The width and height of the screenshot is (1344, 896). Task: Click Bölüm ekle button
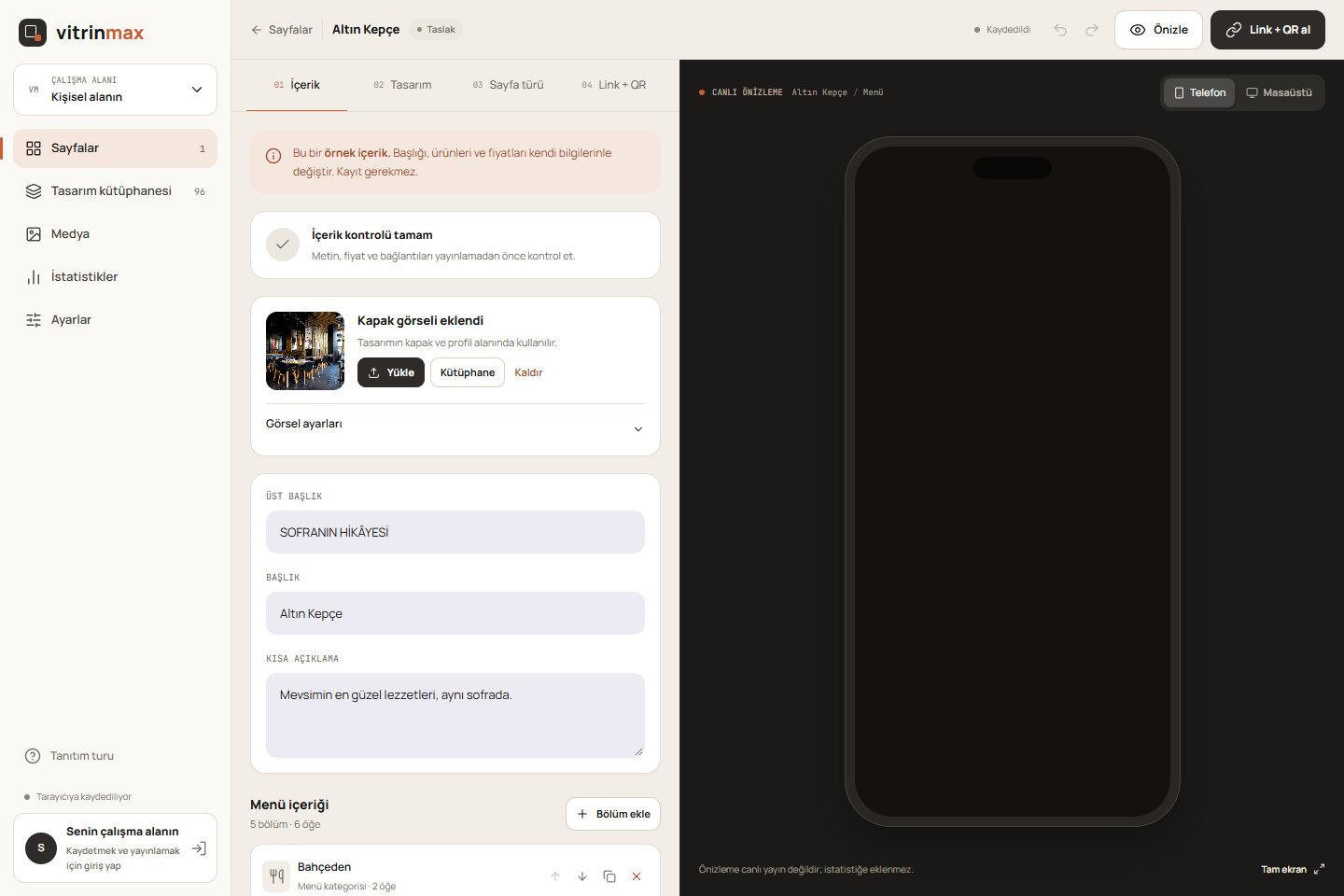click(x=613, y=814)
